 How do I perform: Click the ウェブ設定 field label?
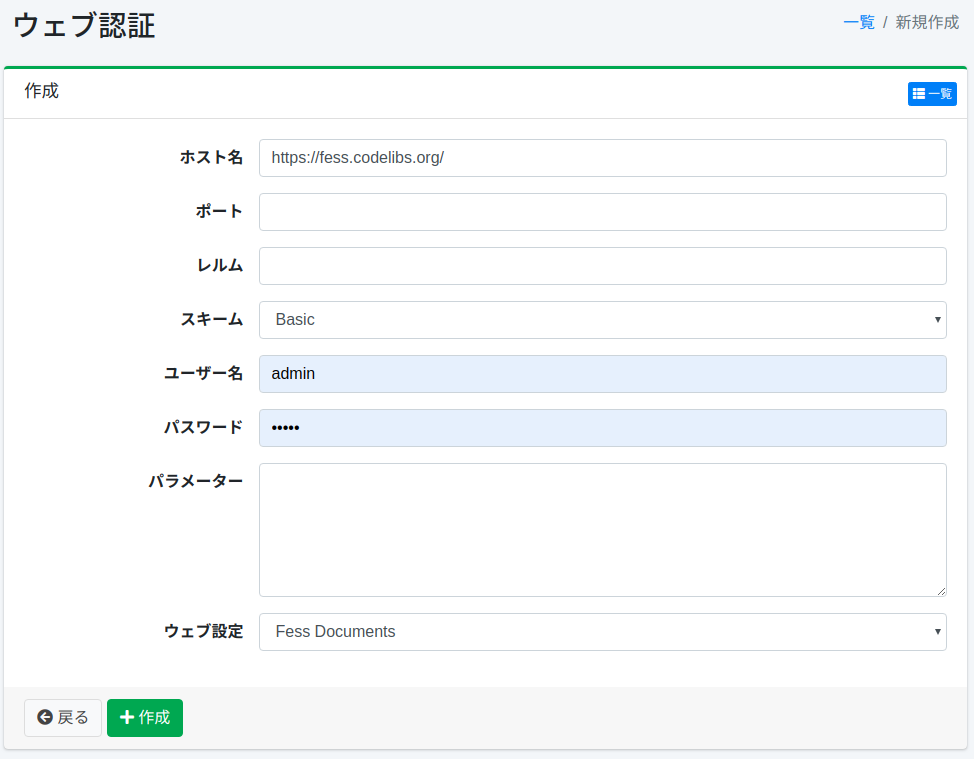point(203,631)
